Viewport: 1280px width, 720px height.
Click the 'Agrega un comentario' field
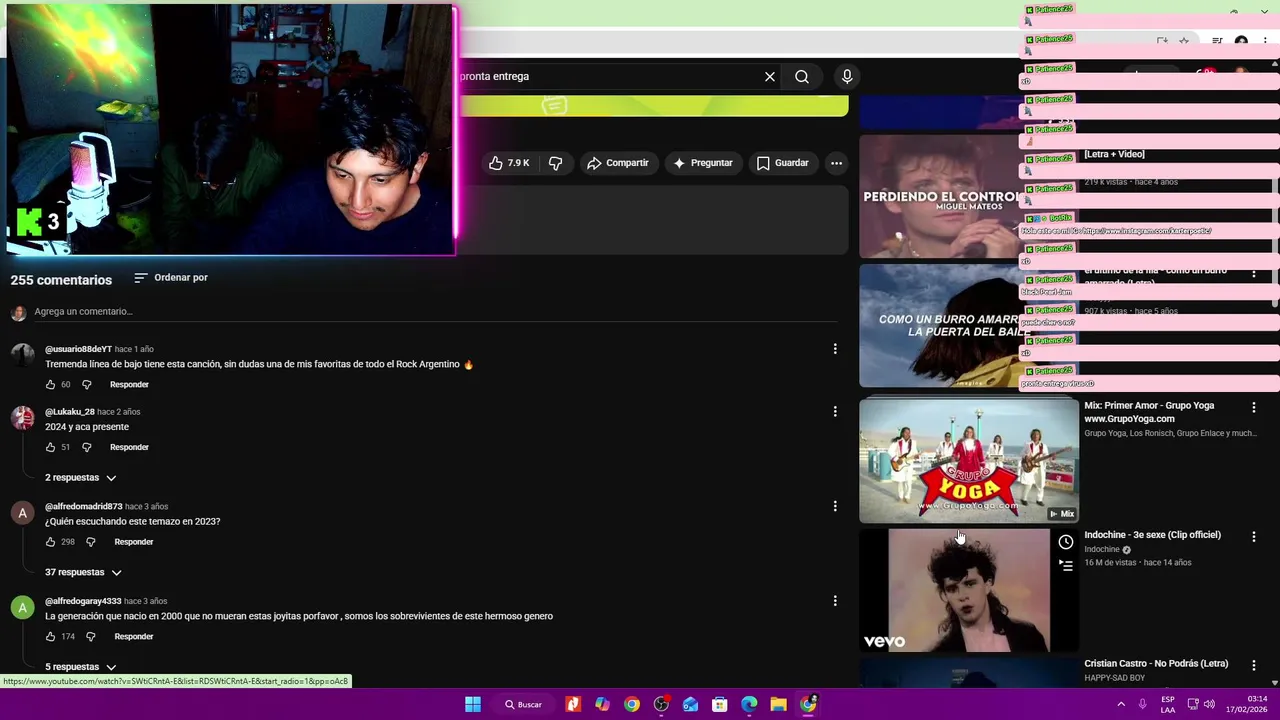(x=435, y=312)
